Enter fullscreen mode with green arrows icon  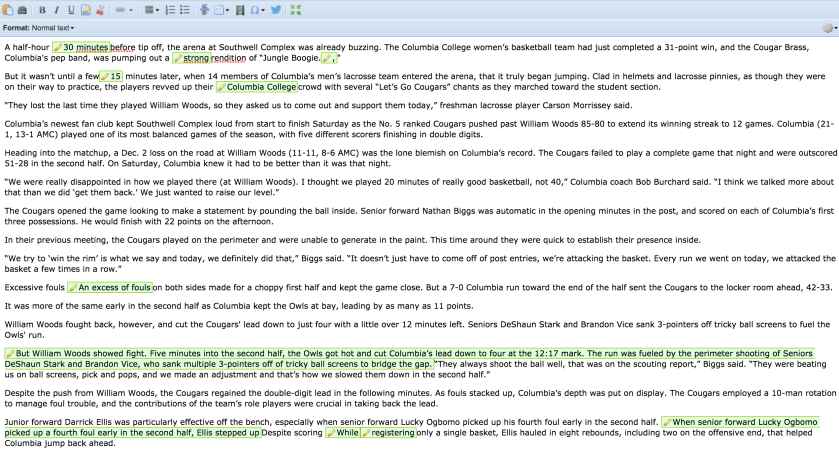(295, 10)
